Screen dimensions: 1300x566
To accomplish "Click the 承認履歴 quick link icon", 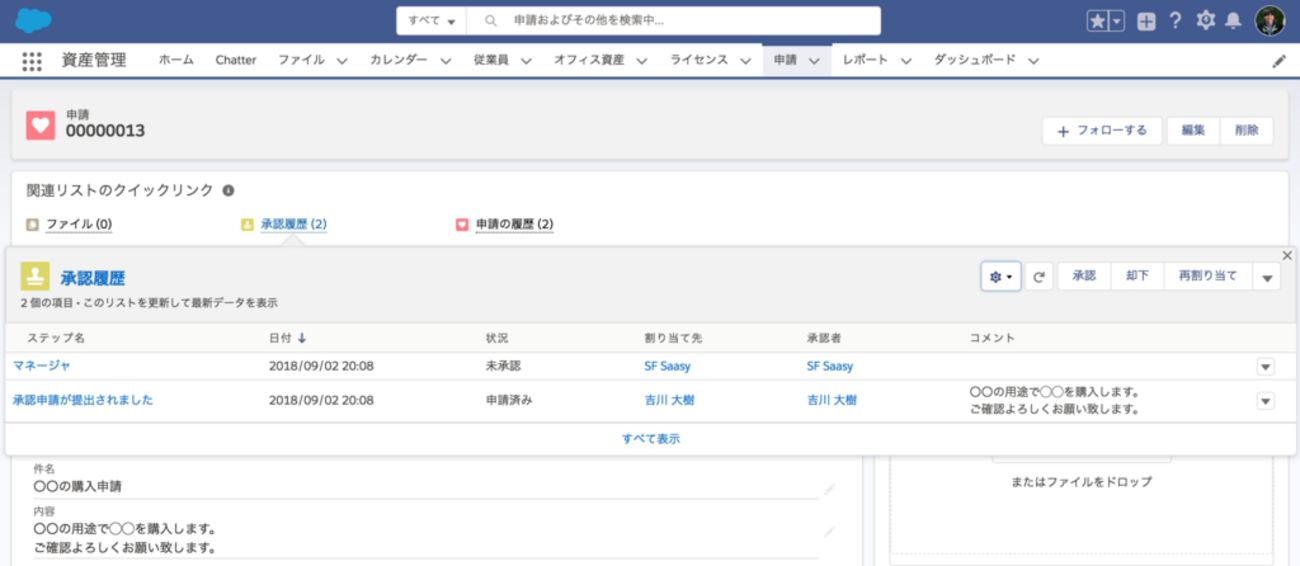I will click(247, 225).
